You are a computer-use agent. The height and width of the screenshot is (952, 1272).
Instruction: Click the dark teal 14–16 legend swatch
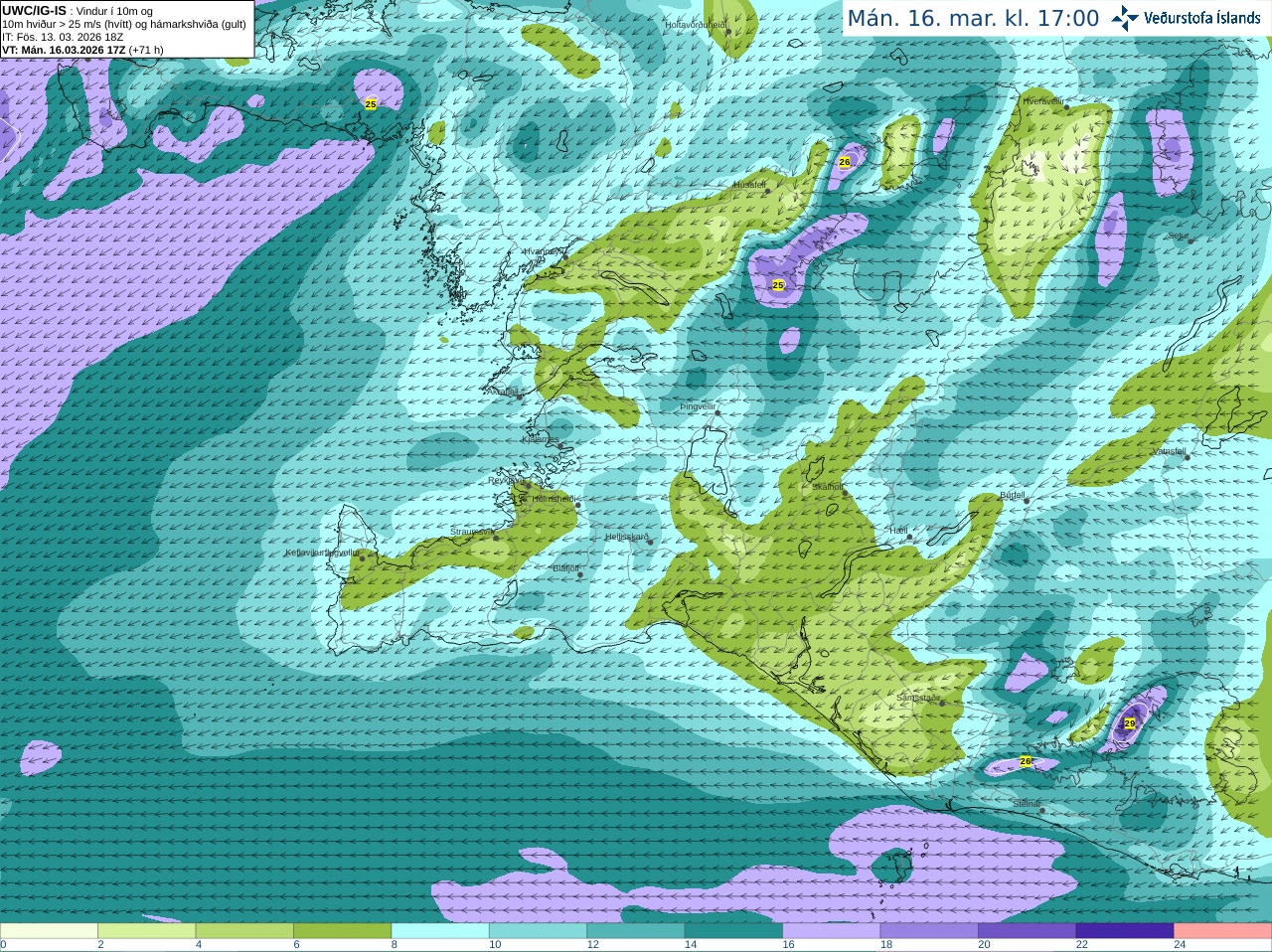click(733, 931)
